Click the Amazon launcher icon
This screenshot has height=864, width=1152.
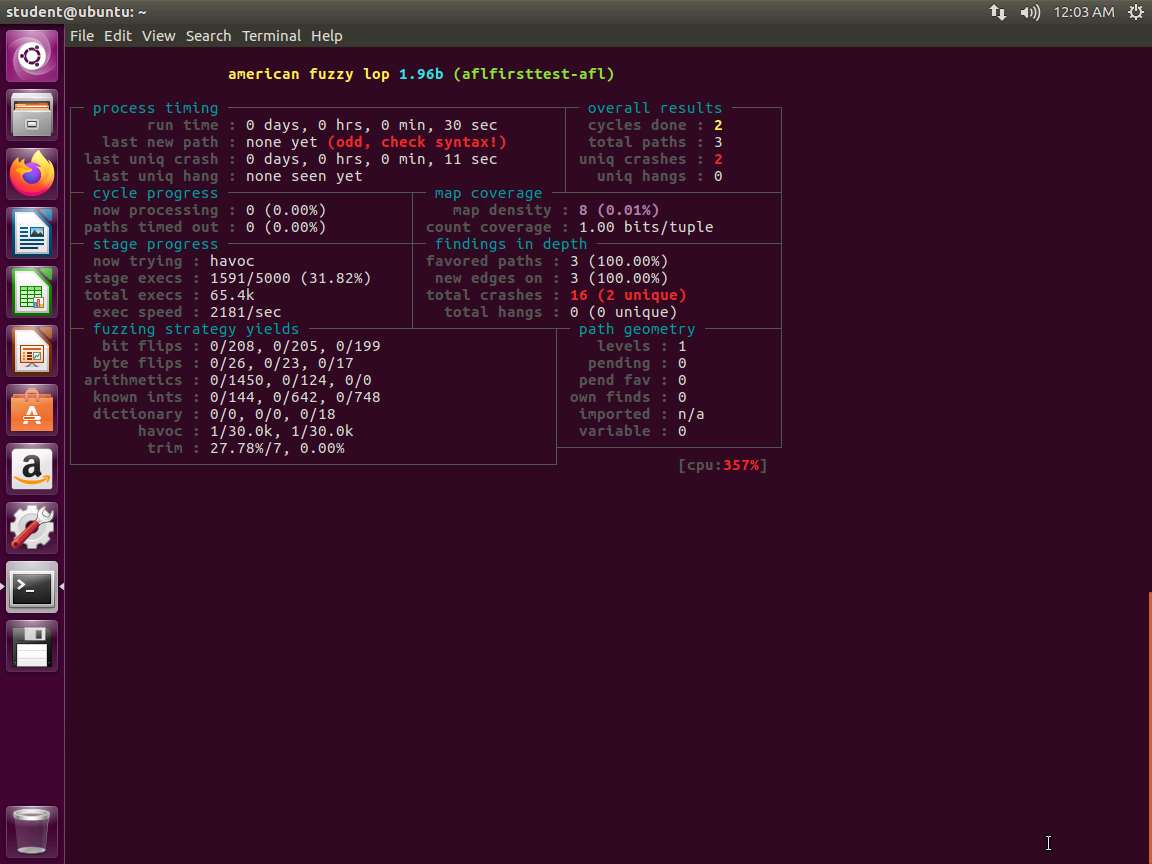(x=32, y=470)
